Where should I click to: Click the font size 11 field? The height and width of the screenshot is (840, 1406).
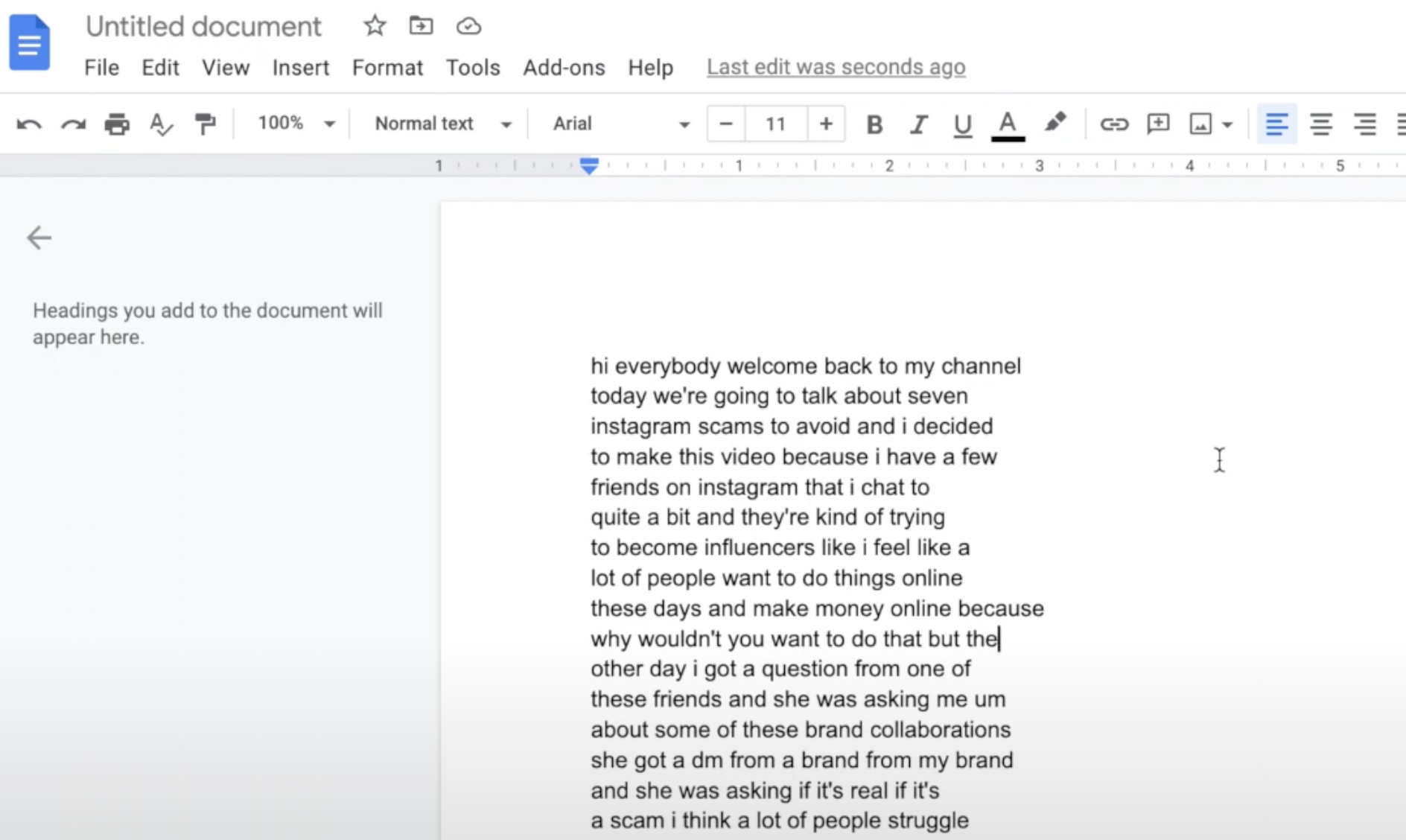[776, 124]
